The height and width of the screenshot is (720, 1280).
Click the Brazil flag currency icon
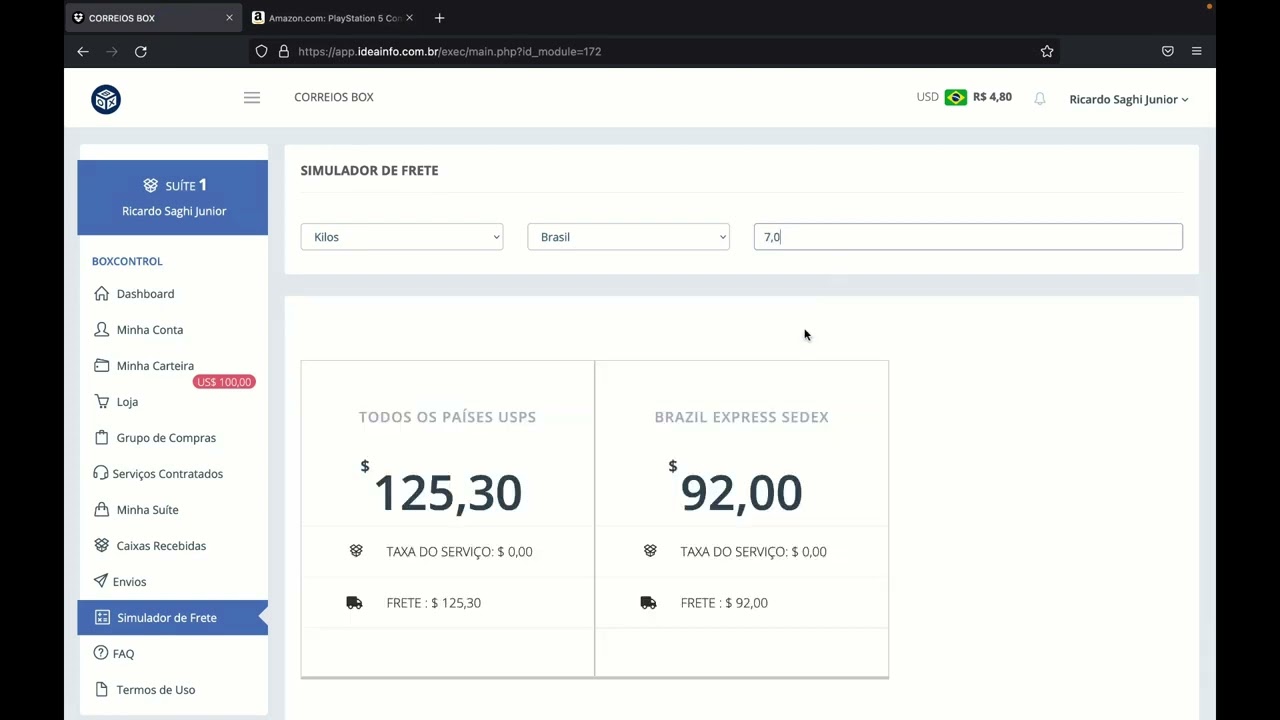pyautogui.click(x=956, y=97)
